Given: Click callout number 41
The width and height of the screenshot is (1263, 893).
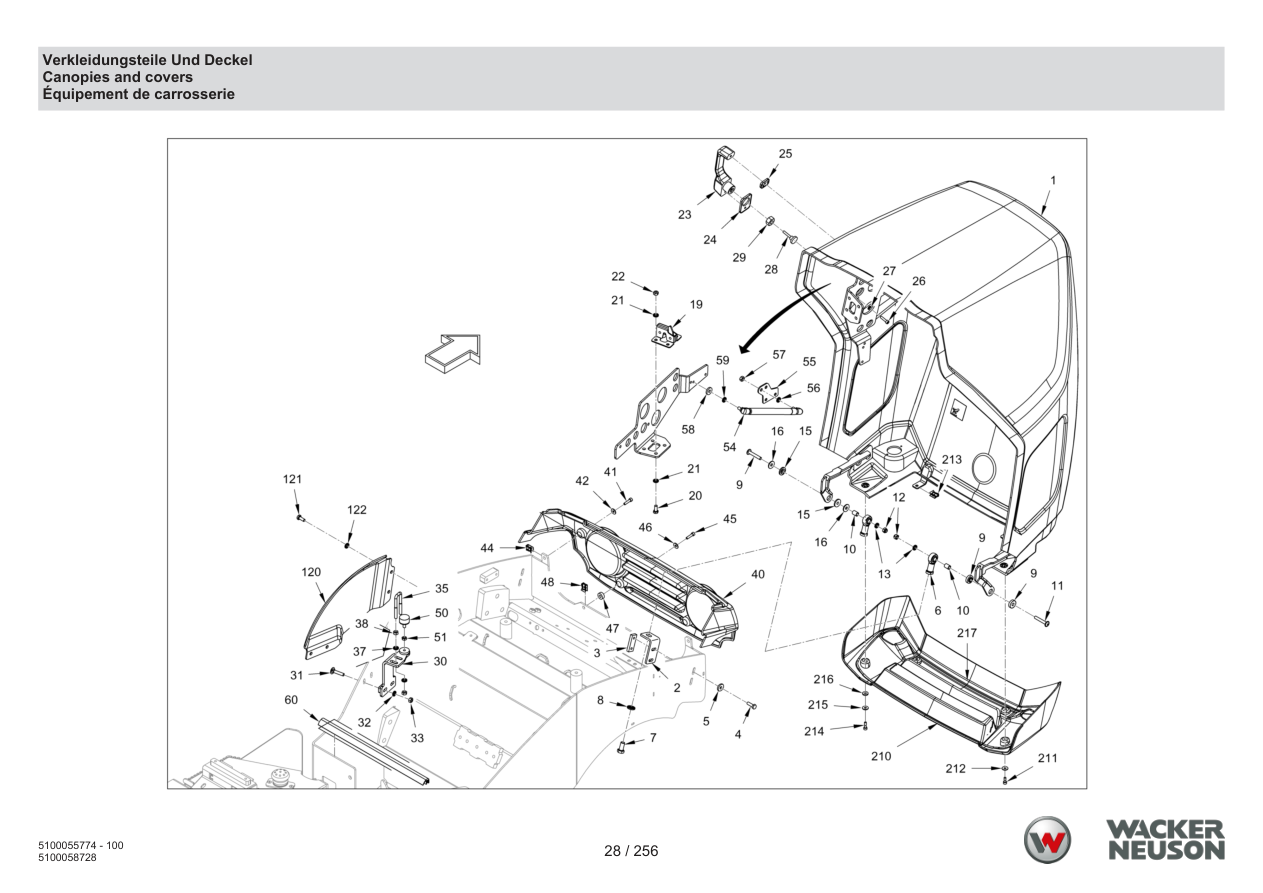Looking at the screenshot, I should tap(610, 471).
